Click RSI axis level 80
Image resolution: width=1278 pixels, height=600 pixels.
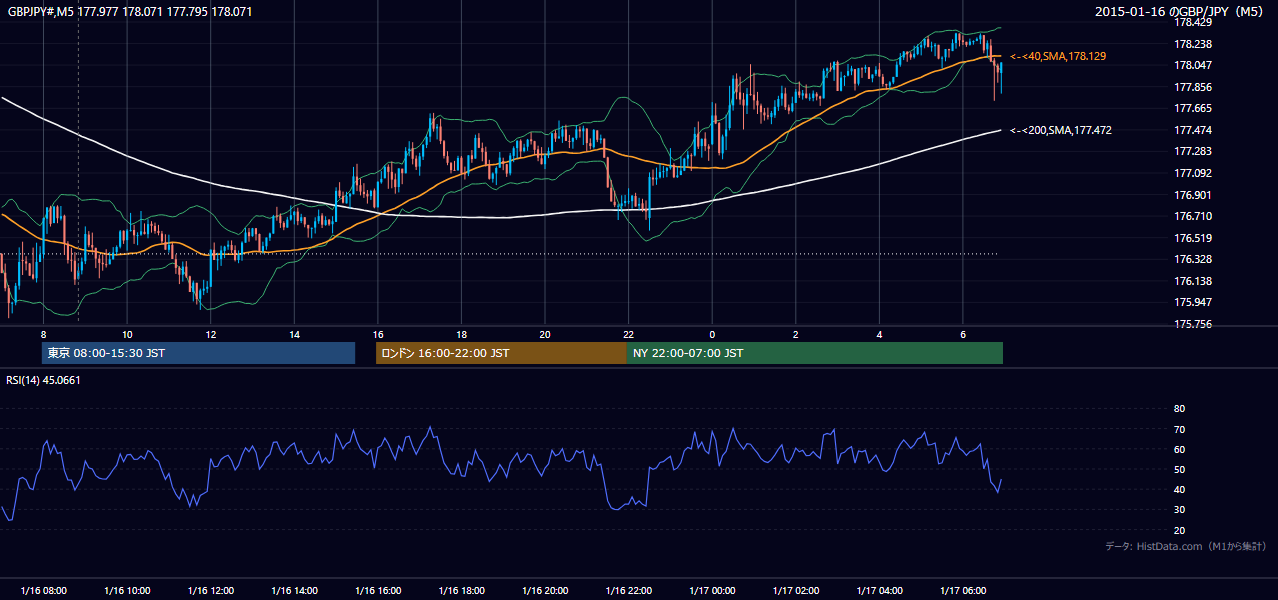click(x=1179, y=409)
